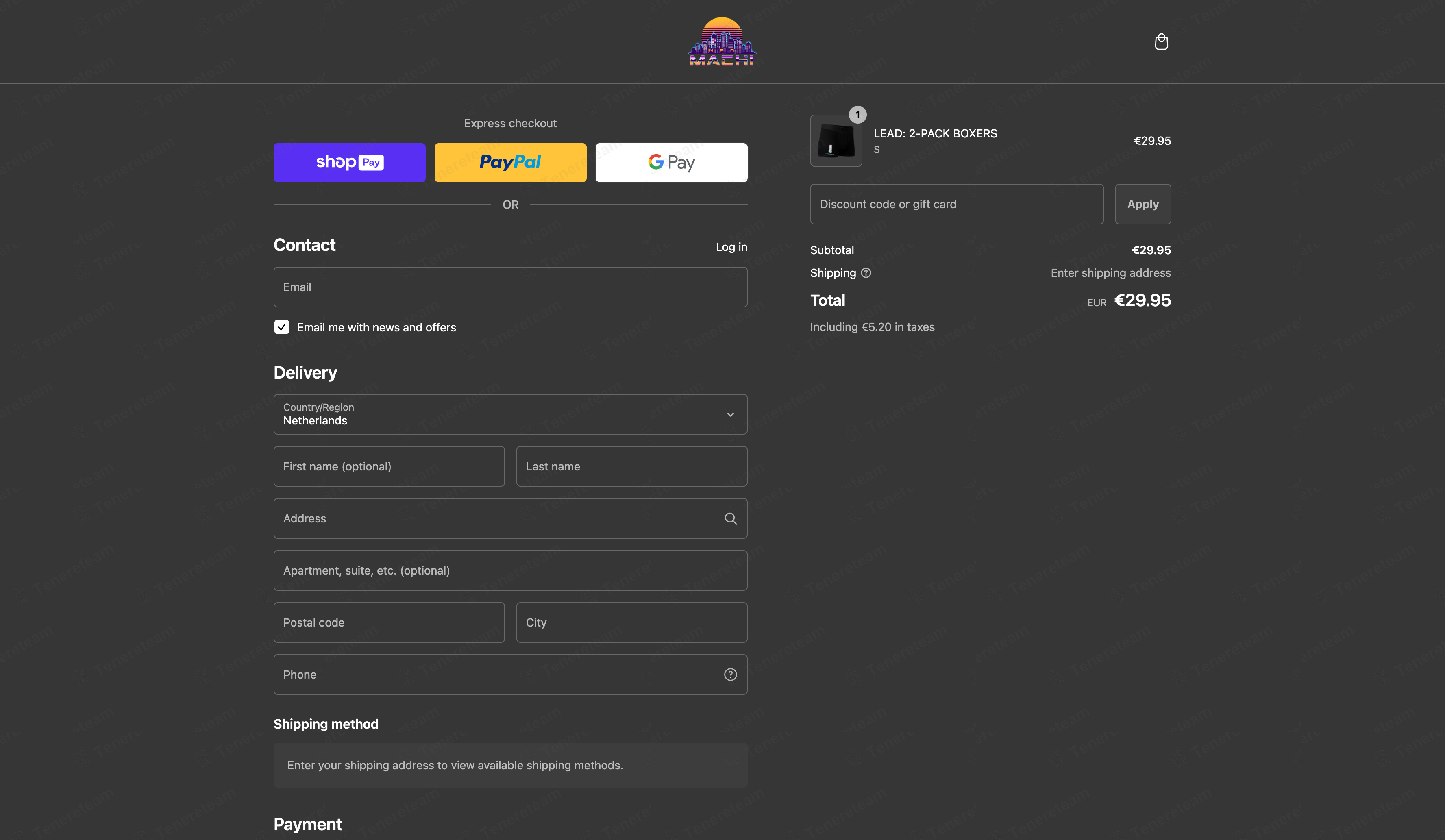The height and width of the screenshot is (840, 1445).
Task: Click into the Address field
Action: 510,518
